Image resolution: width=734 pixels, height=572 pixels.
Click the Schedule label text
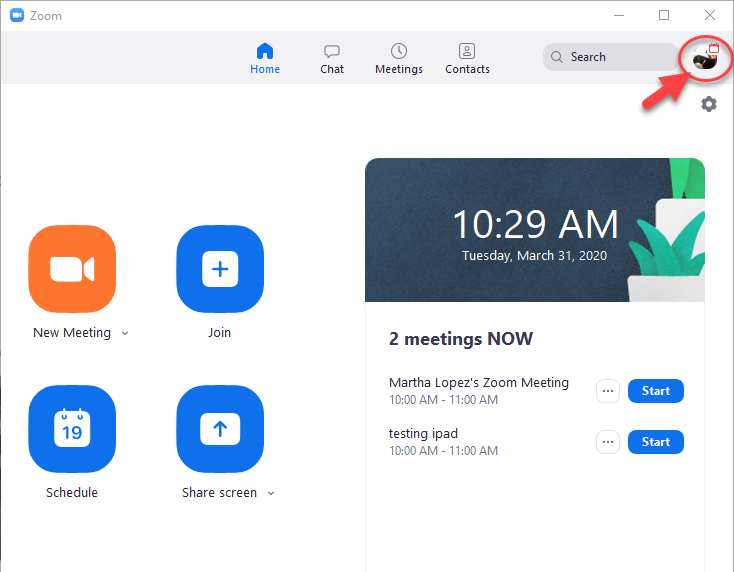coord(72,492)
